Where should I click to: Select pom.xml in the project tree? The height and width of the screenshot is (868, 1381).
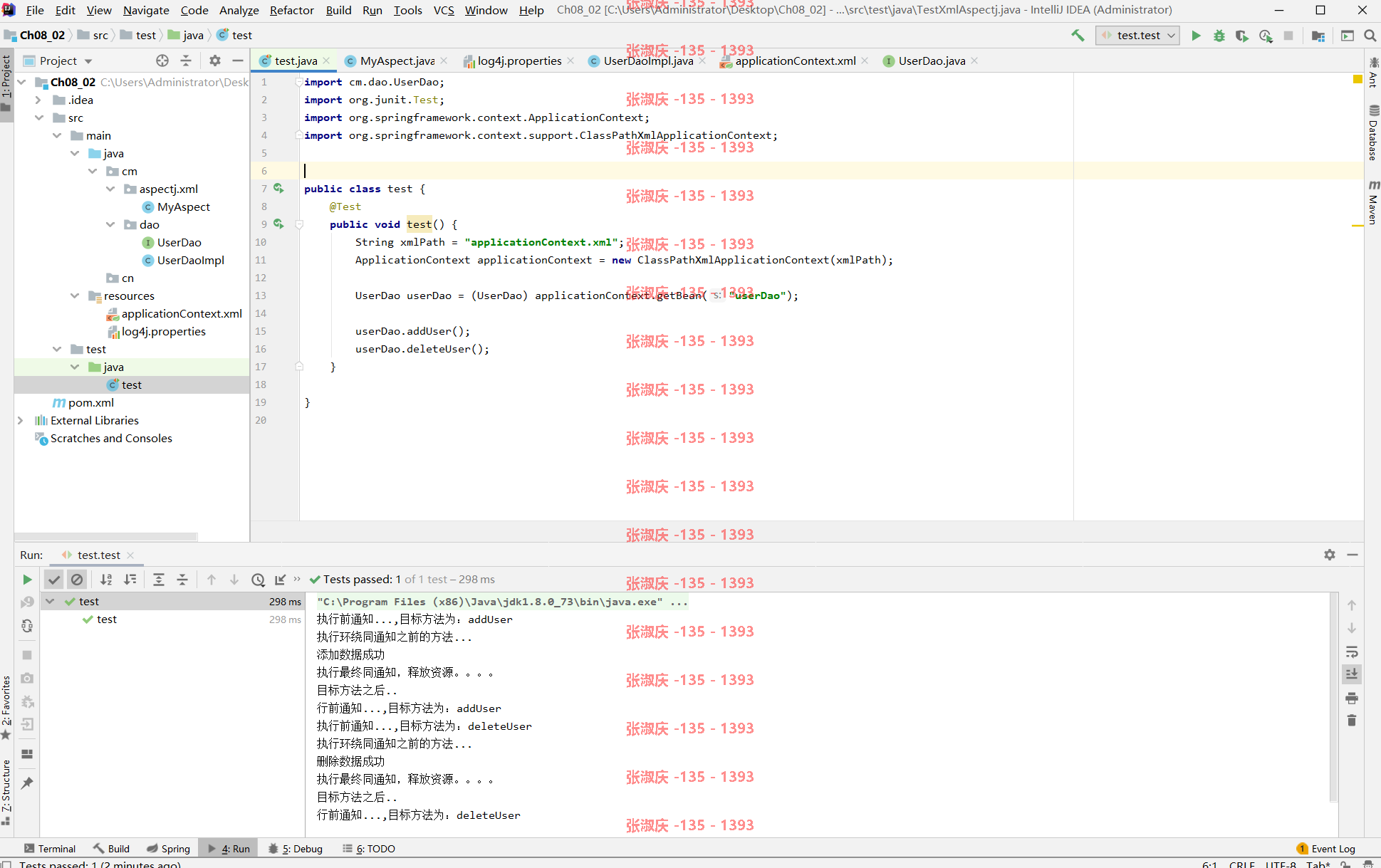(x=90, y=402)
